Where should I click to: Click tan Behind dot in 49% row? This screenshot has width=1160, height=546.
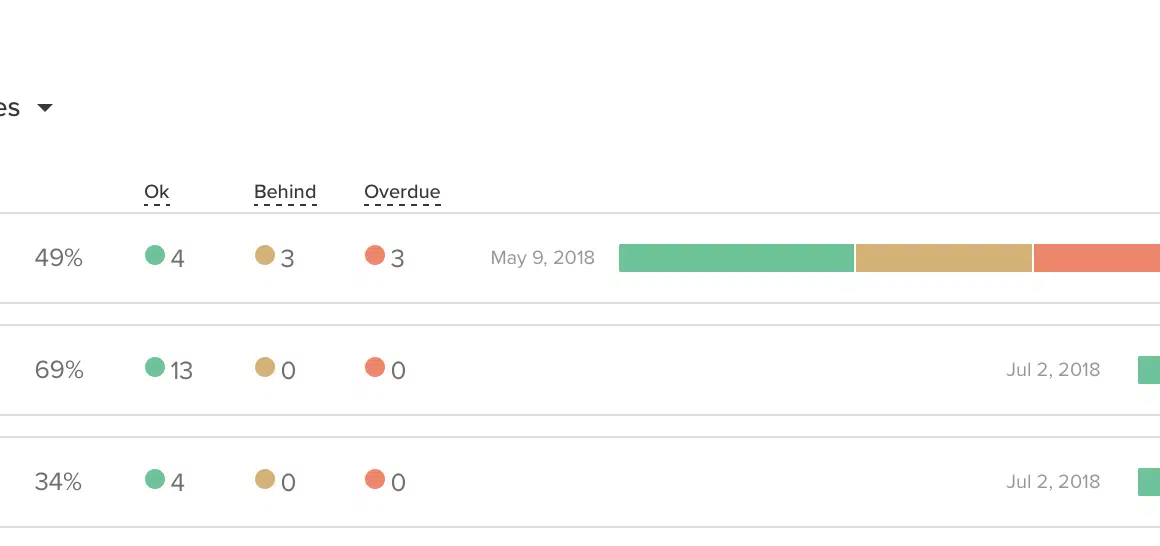265,256
